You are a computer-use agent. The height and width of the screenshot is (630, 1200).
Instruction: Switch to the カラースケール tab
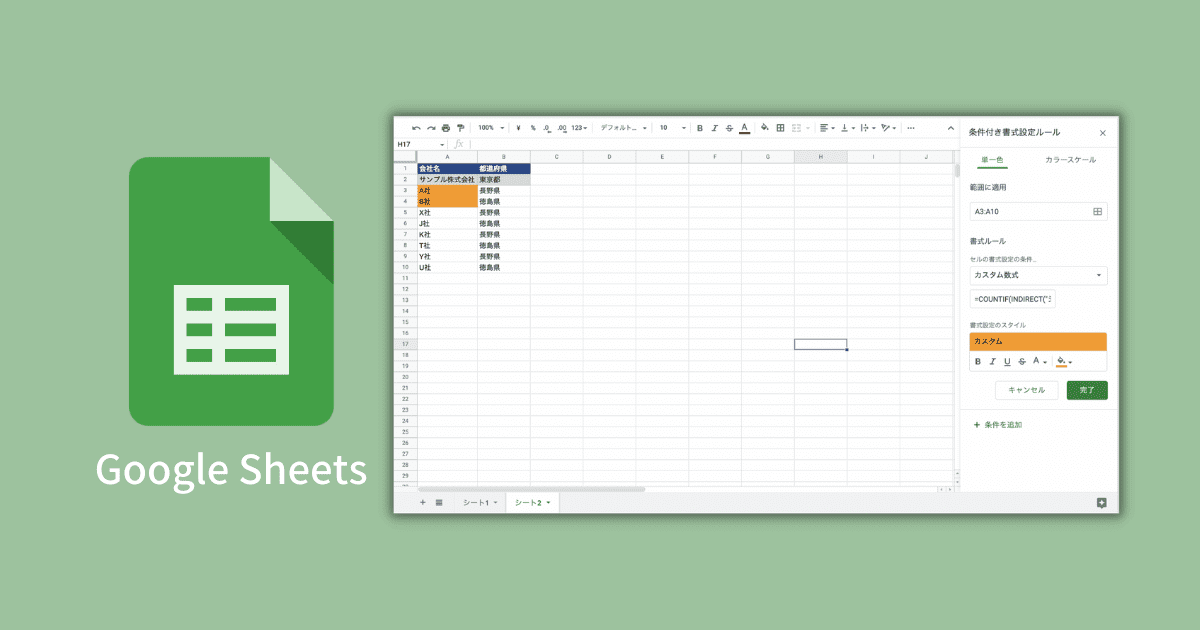pos(1070,160)
